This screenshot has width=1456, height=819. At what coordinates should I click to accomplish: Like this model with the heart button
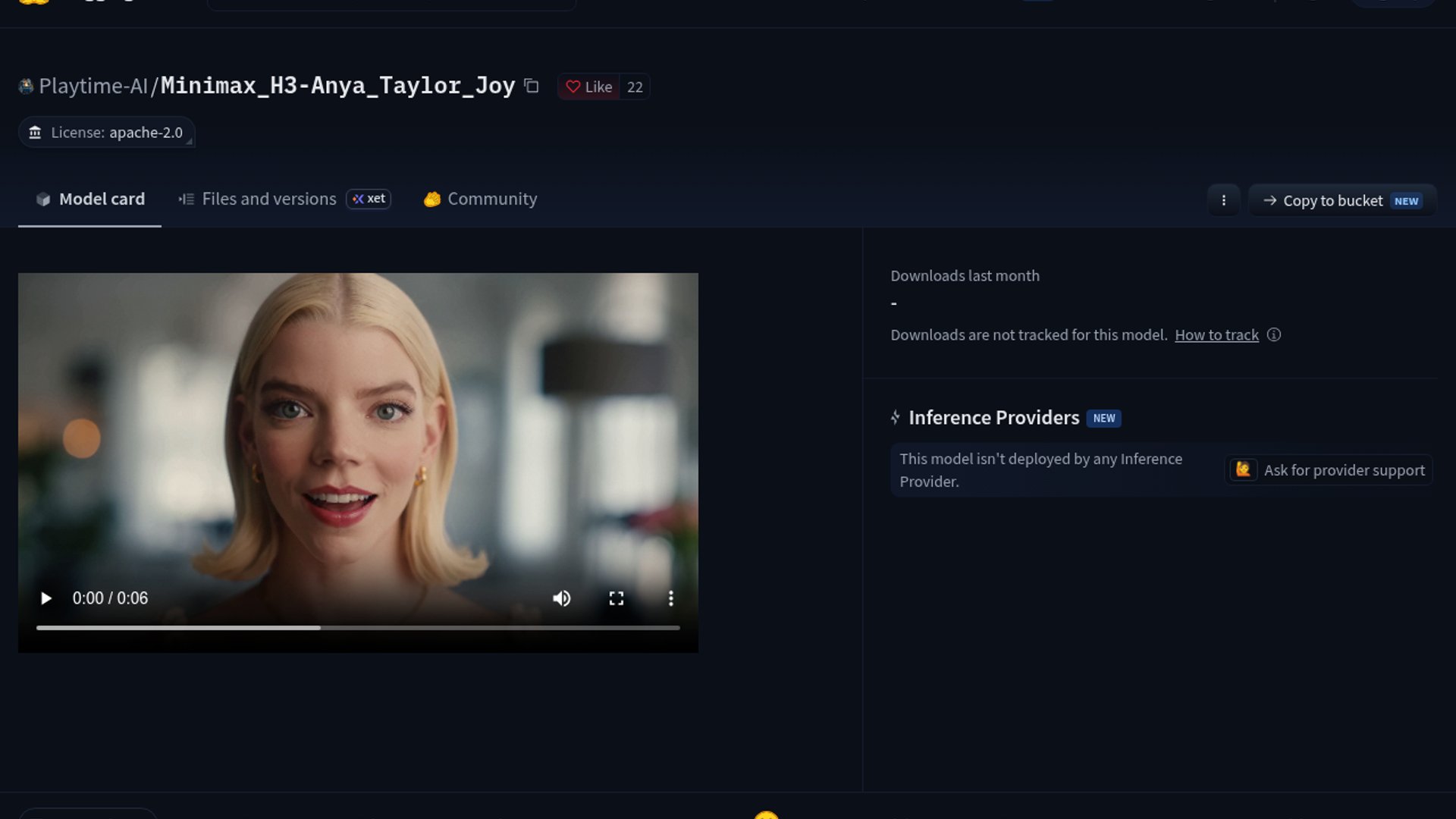point(589,87)
